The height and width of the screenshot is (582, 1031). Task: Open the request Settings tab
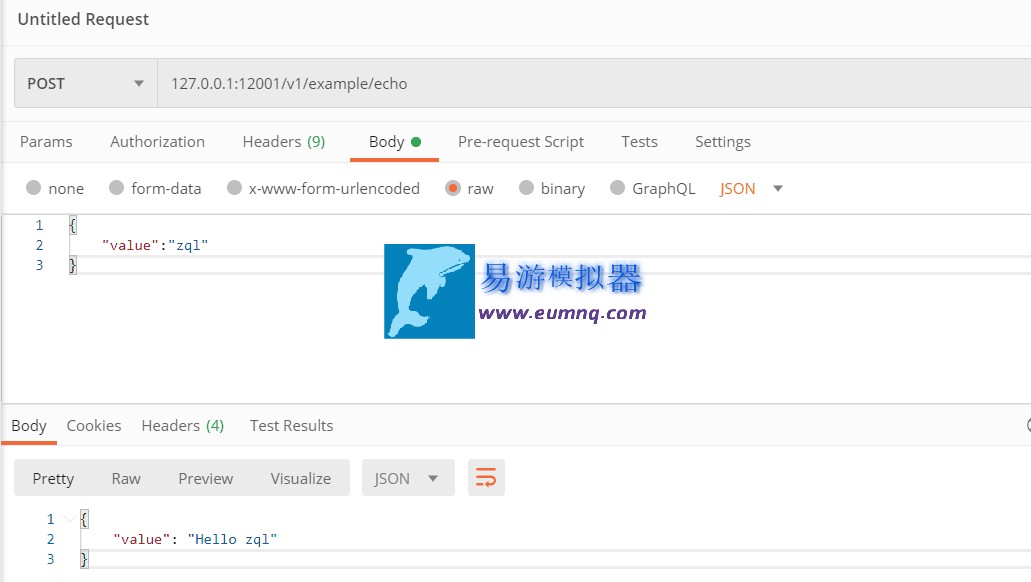tap(723, 142)
